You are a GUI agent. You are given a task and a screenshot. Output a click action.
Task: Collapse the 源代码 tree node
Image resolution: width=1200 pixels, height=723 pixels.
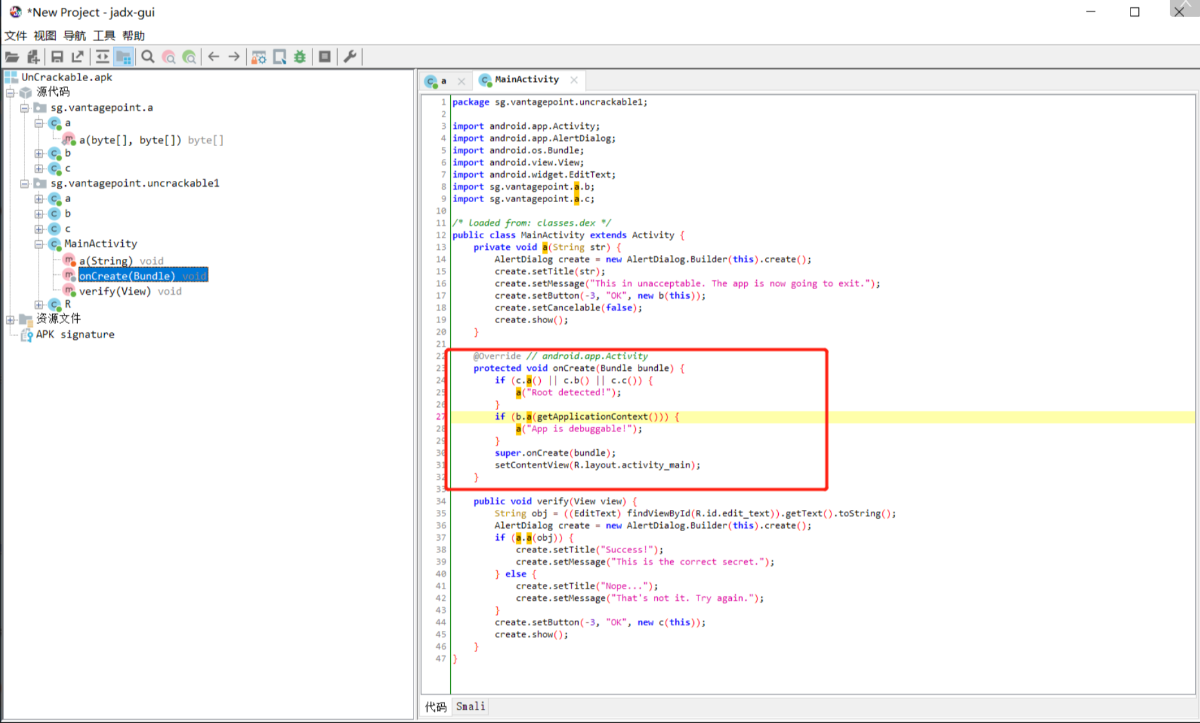pyautogui.click(x=10, y=92)
